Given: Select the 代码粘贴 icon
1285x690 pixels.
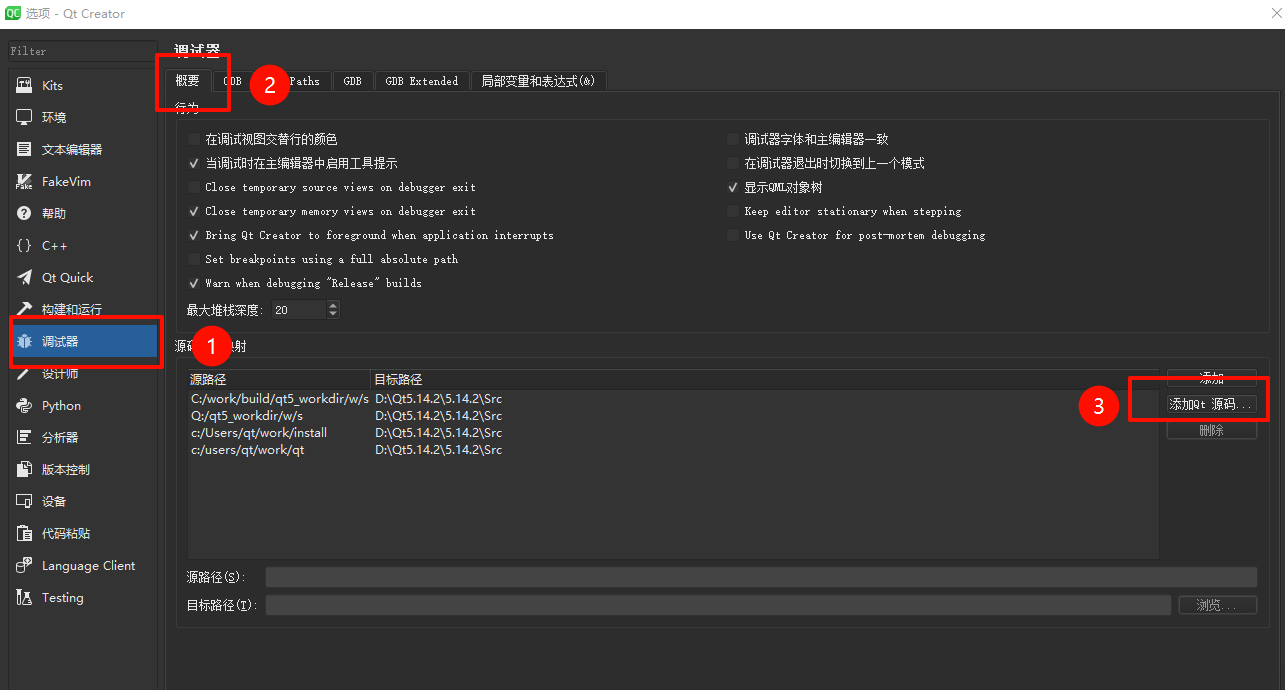Looking at the screenshot, I should [24, 534].
